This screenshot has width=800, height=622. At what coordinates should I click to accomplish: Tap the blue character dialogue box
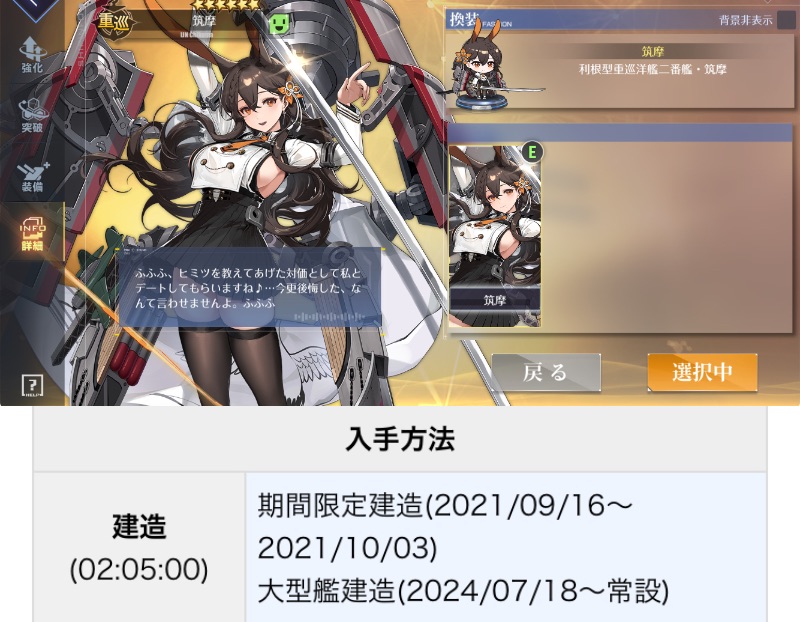coord(250,287)
